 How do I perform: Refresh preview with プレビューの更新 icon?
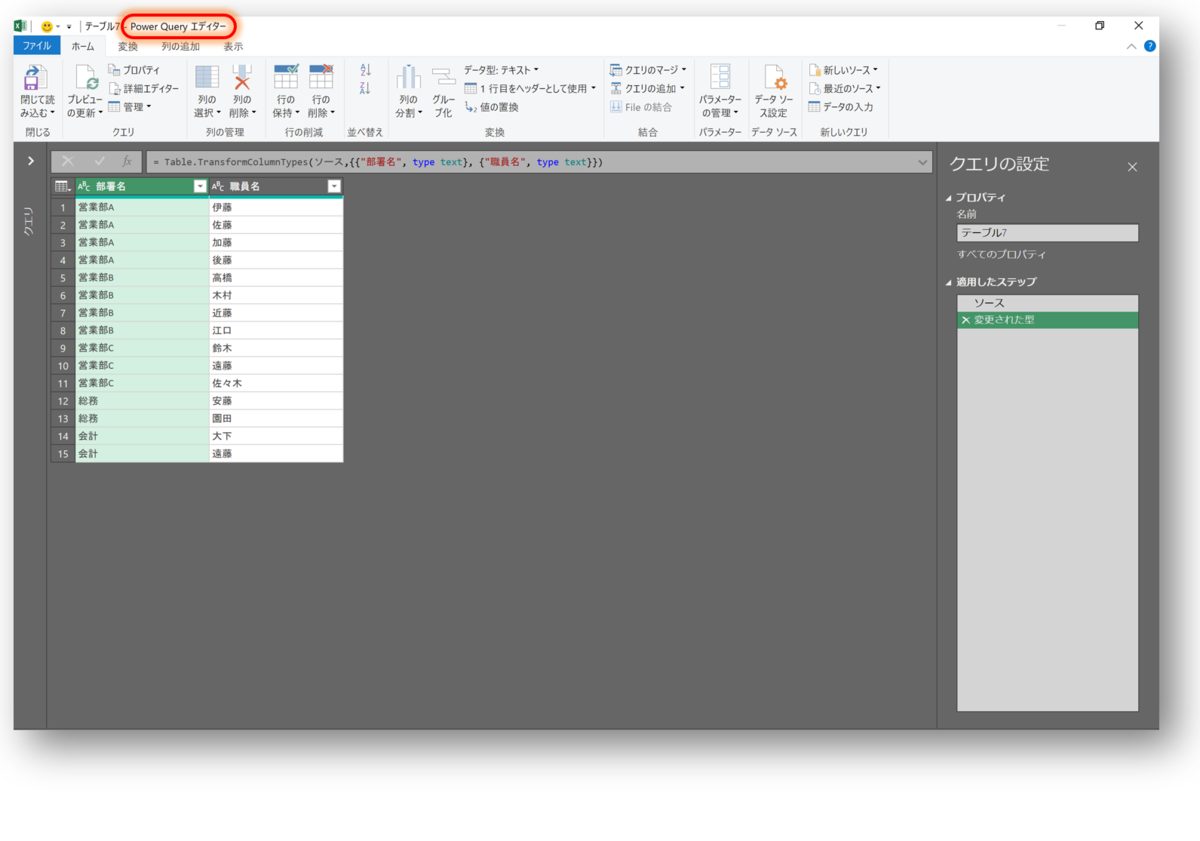tap(85, 79)
